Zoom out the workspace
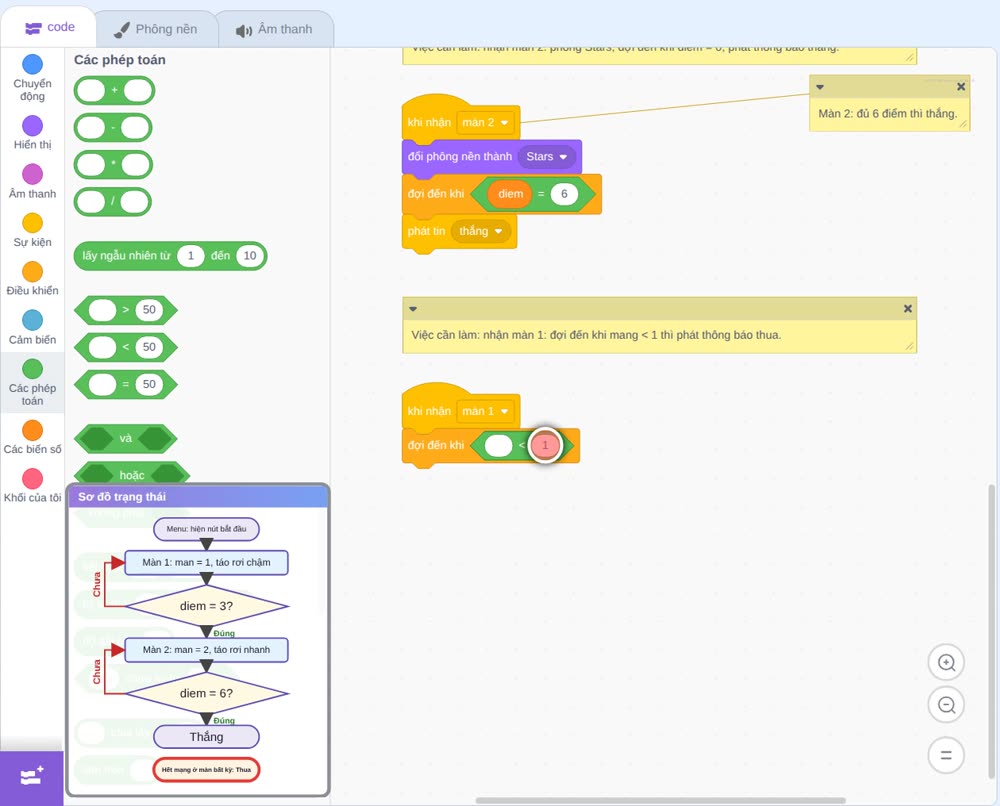This screenshot has width=1000, height=806. pyautogui.click(x=946, y=705)
